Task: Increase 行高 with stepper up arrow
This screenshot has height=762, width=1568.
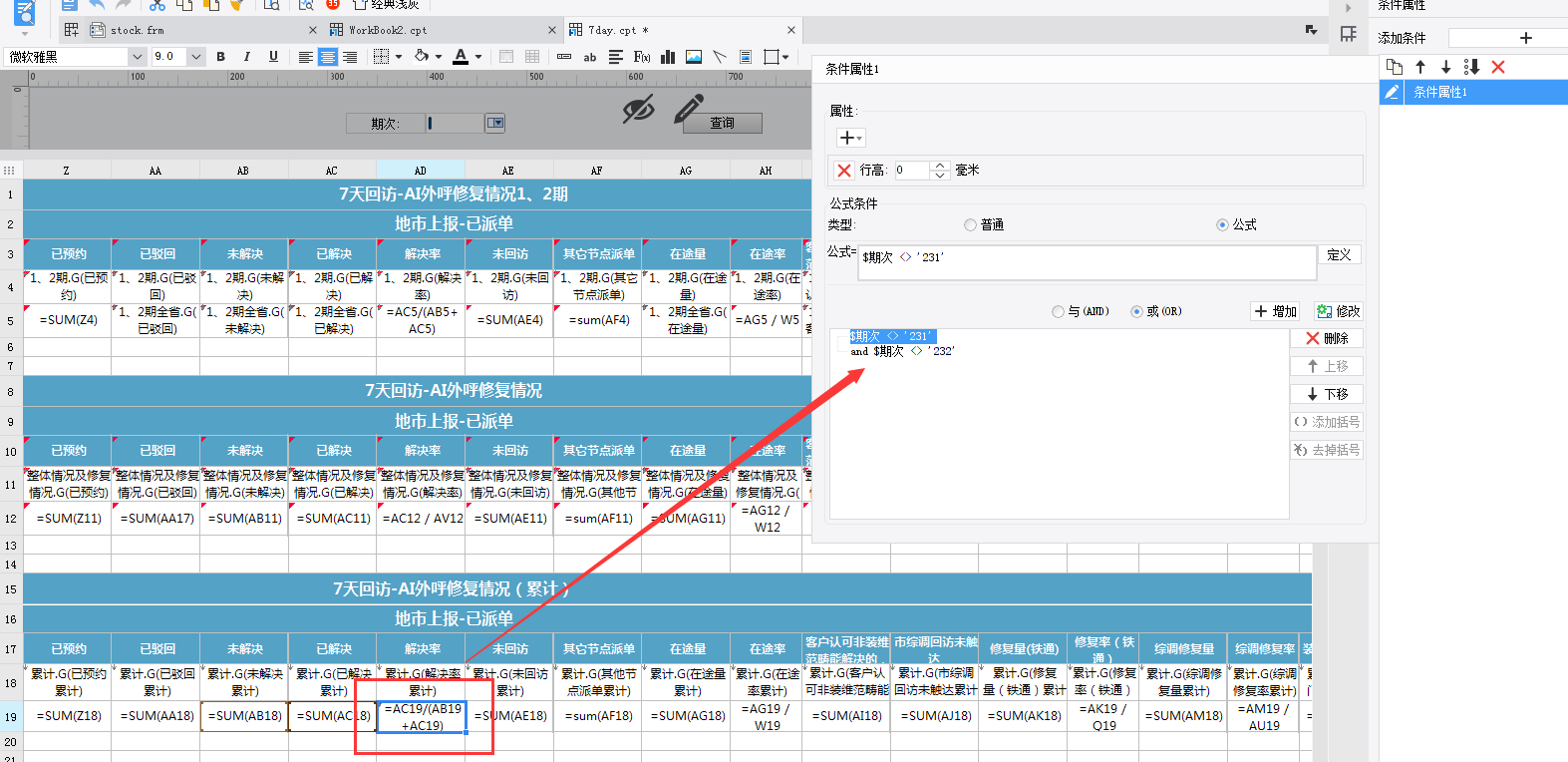Action: click(x=939, y=166)
